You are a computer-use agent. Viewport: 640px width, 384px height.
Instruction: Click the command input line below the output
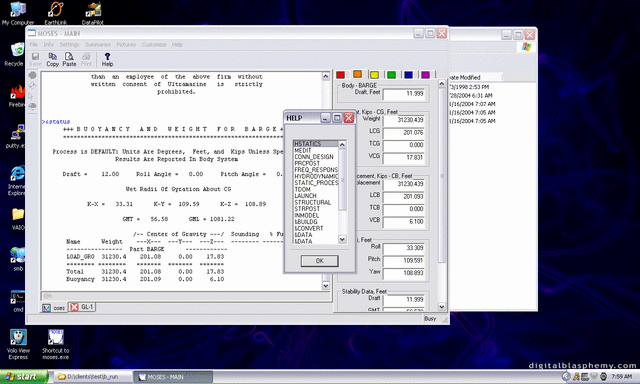click(x=186, y=296)
